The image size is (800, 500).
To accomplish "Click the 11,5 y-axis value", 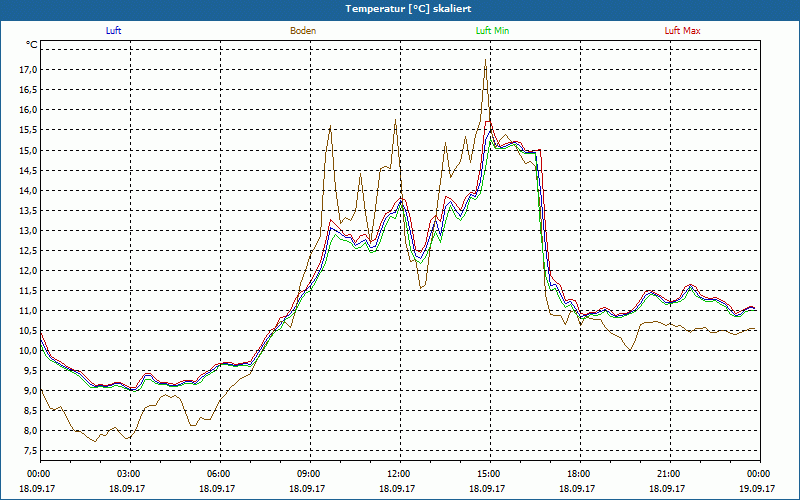I will [28, 291].
